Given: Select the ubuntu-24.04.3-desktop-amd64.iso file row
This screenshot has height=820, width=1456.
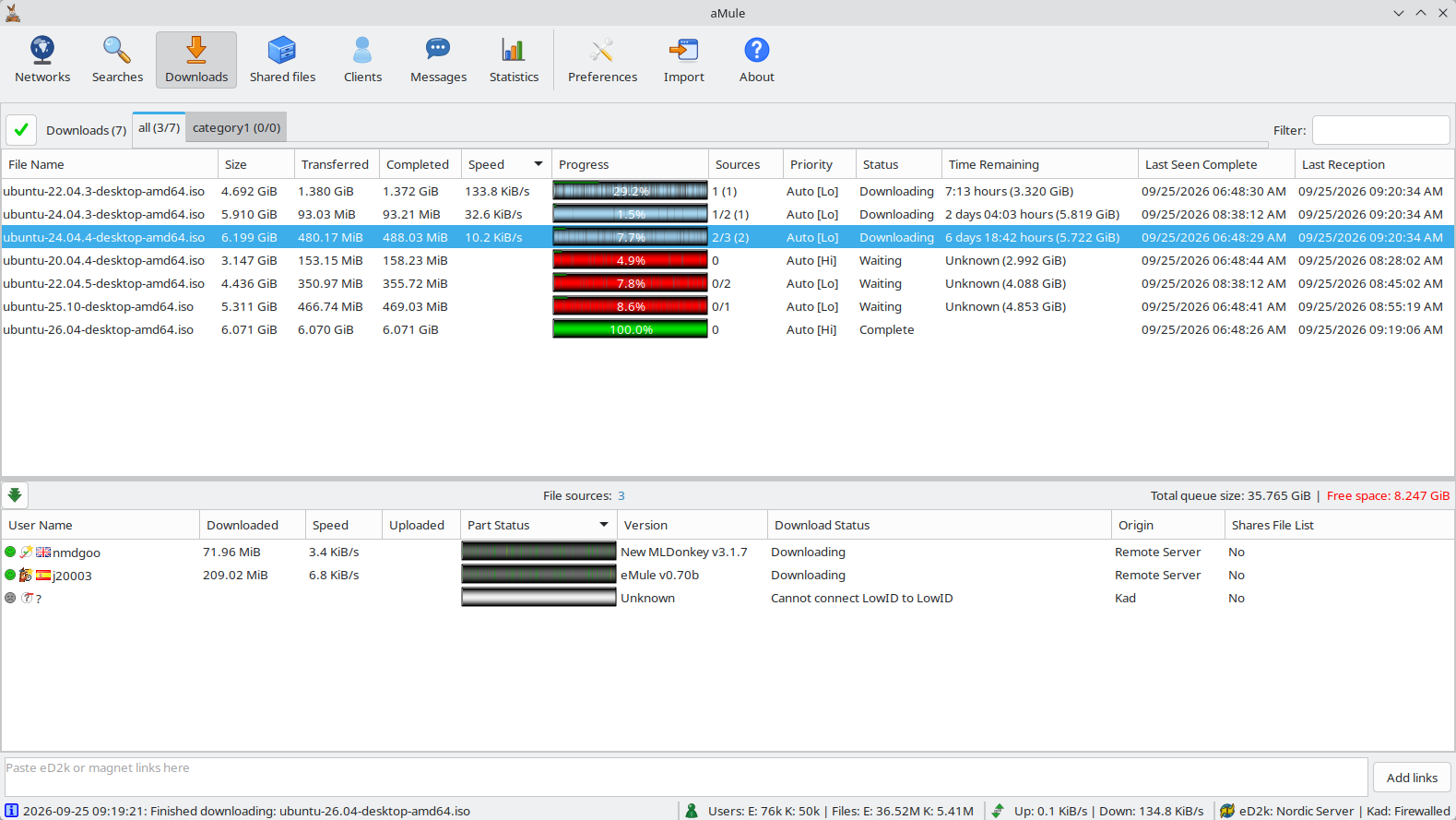Looking at the screenshot, I should [728, 214].
